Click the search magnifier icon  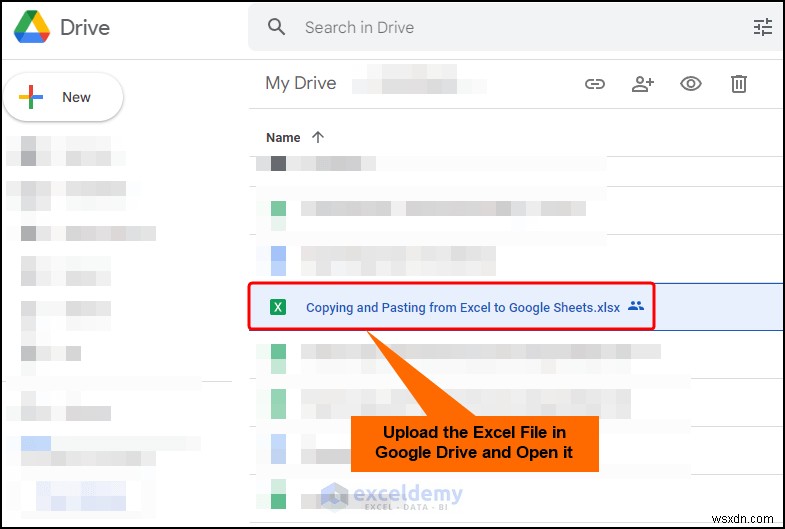[276, 27]
